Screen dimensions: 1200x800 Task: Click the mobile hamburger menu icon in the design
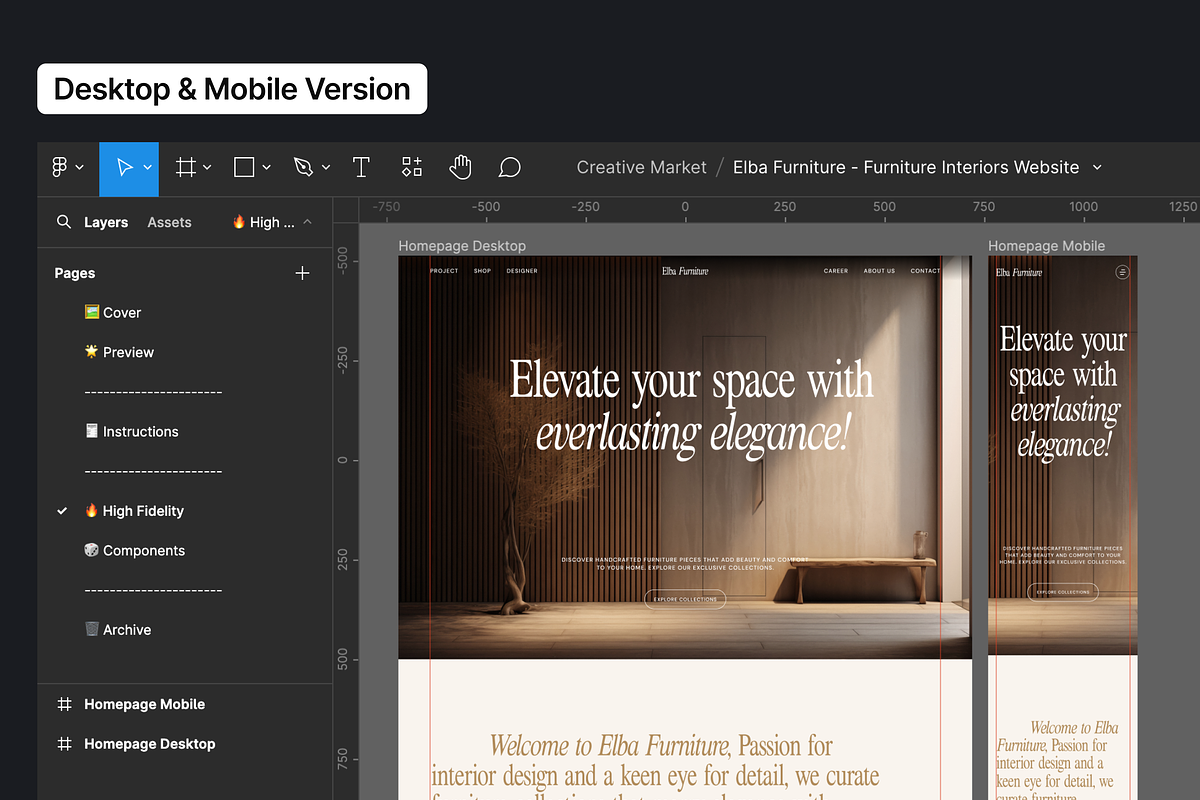[x=1122, y=272]
